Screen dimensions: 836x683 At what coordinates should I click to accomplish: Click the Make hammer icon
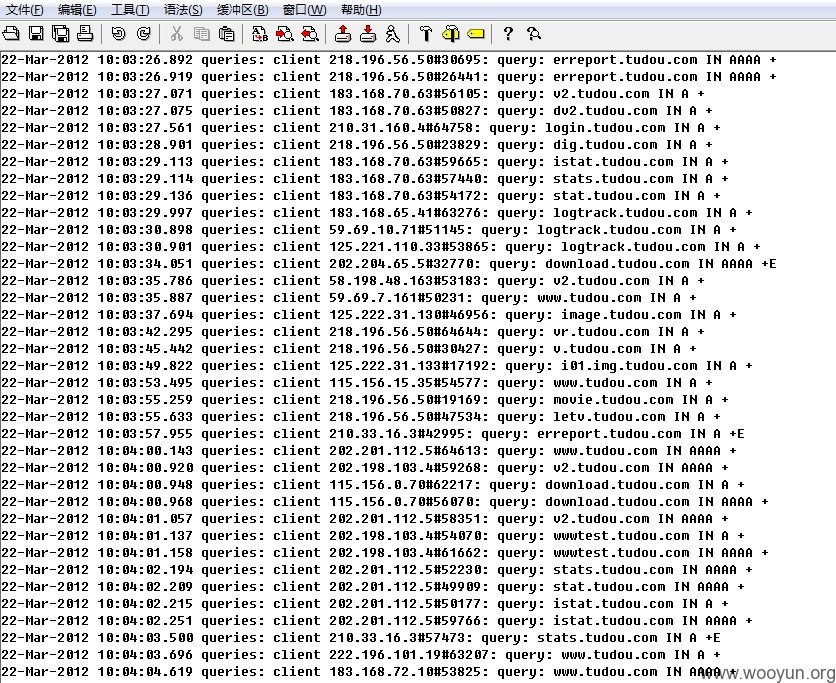[426, 34]
